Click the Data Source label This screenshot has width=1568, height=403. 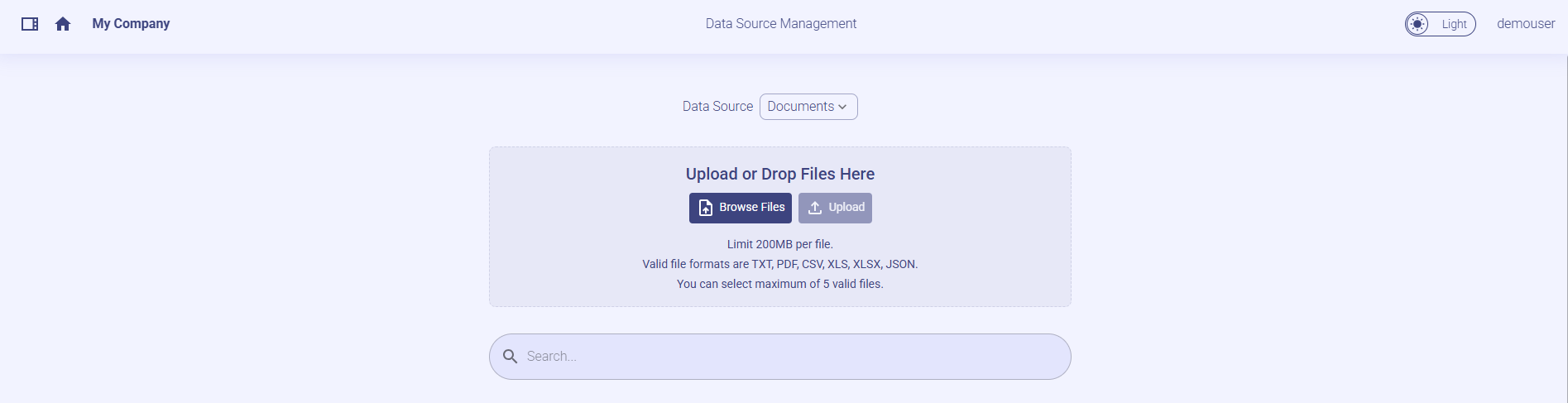click(x=717, y=107)
